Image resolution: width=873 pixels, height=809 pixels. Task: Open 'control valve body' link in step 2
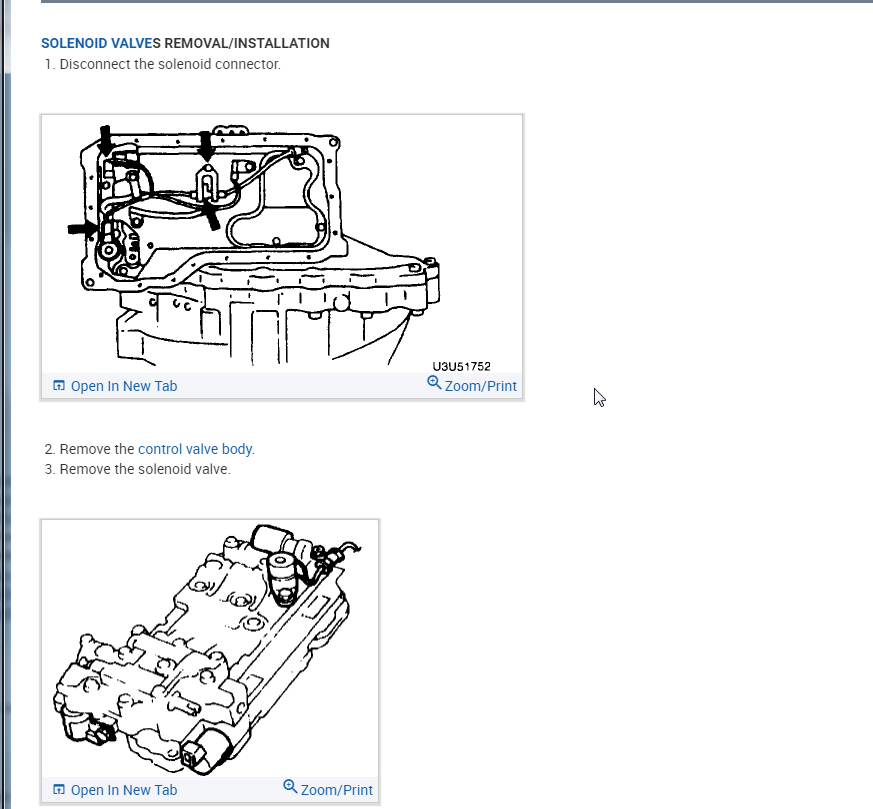pos(195,449)
